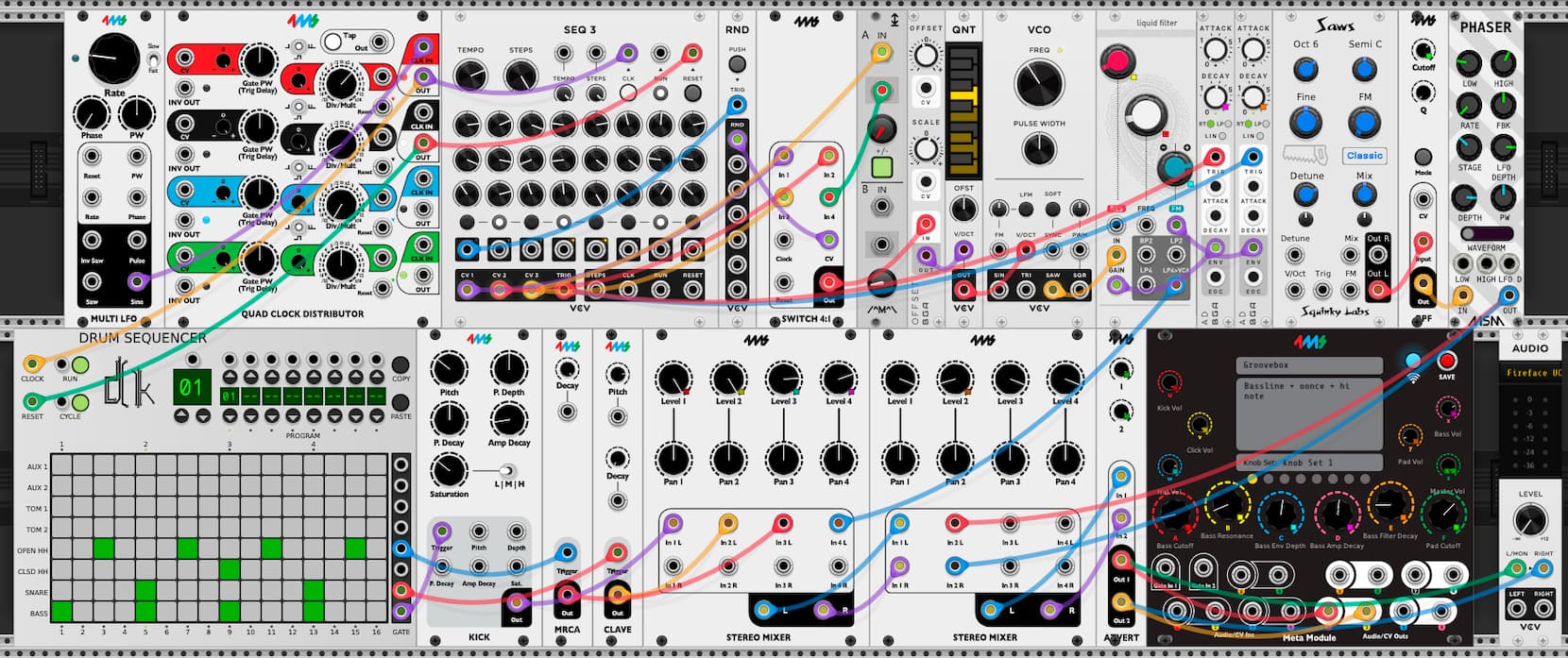Image resolution: width=1568 pixels, height=658 pixels.
Task: Flip the SOFT switch on VCO
Action: [1052, 210]
